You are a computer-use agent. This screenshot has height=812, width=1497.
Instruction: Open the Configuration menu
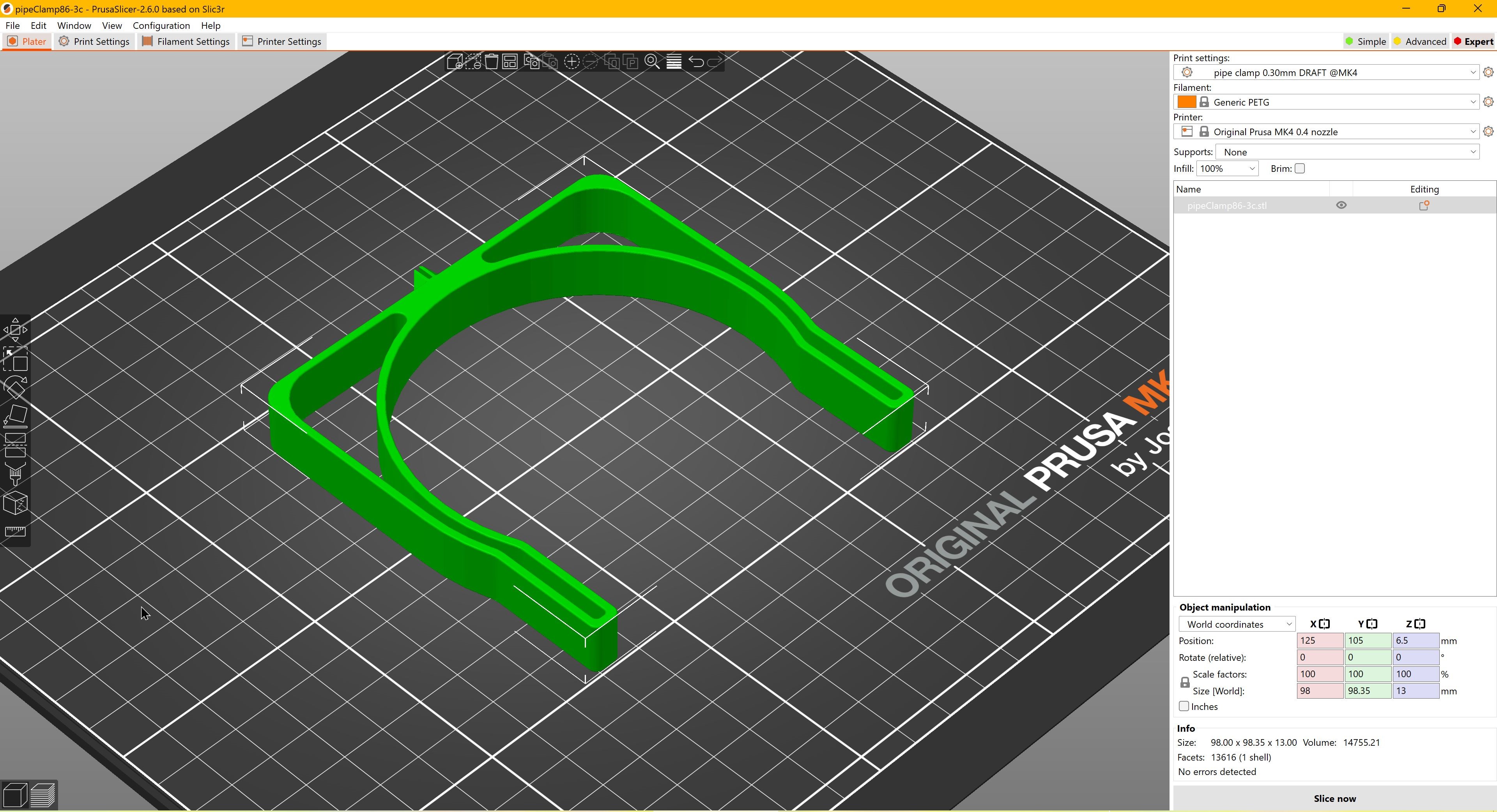[x=161, y=26]
